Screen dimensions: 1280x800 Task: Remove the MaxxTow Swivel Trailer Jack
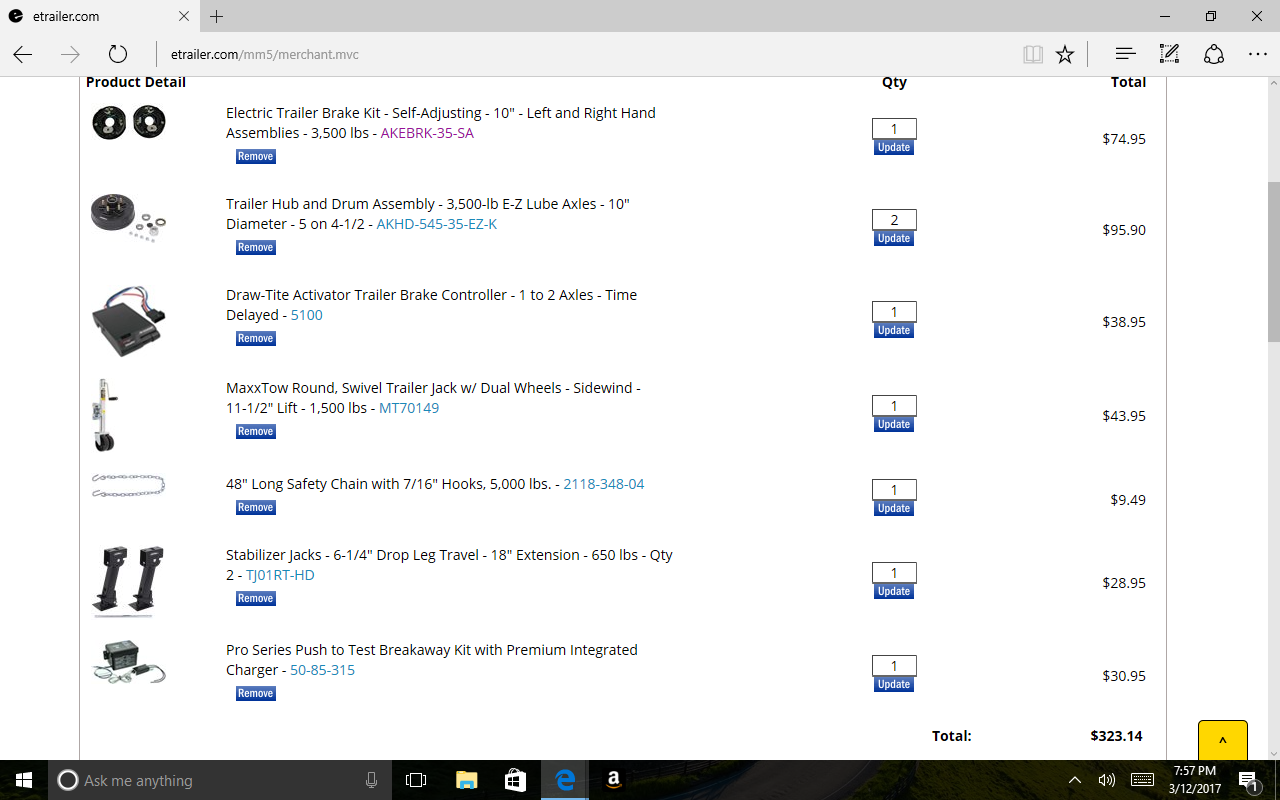point(255,431)
